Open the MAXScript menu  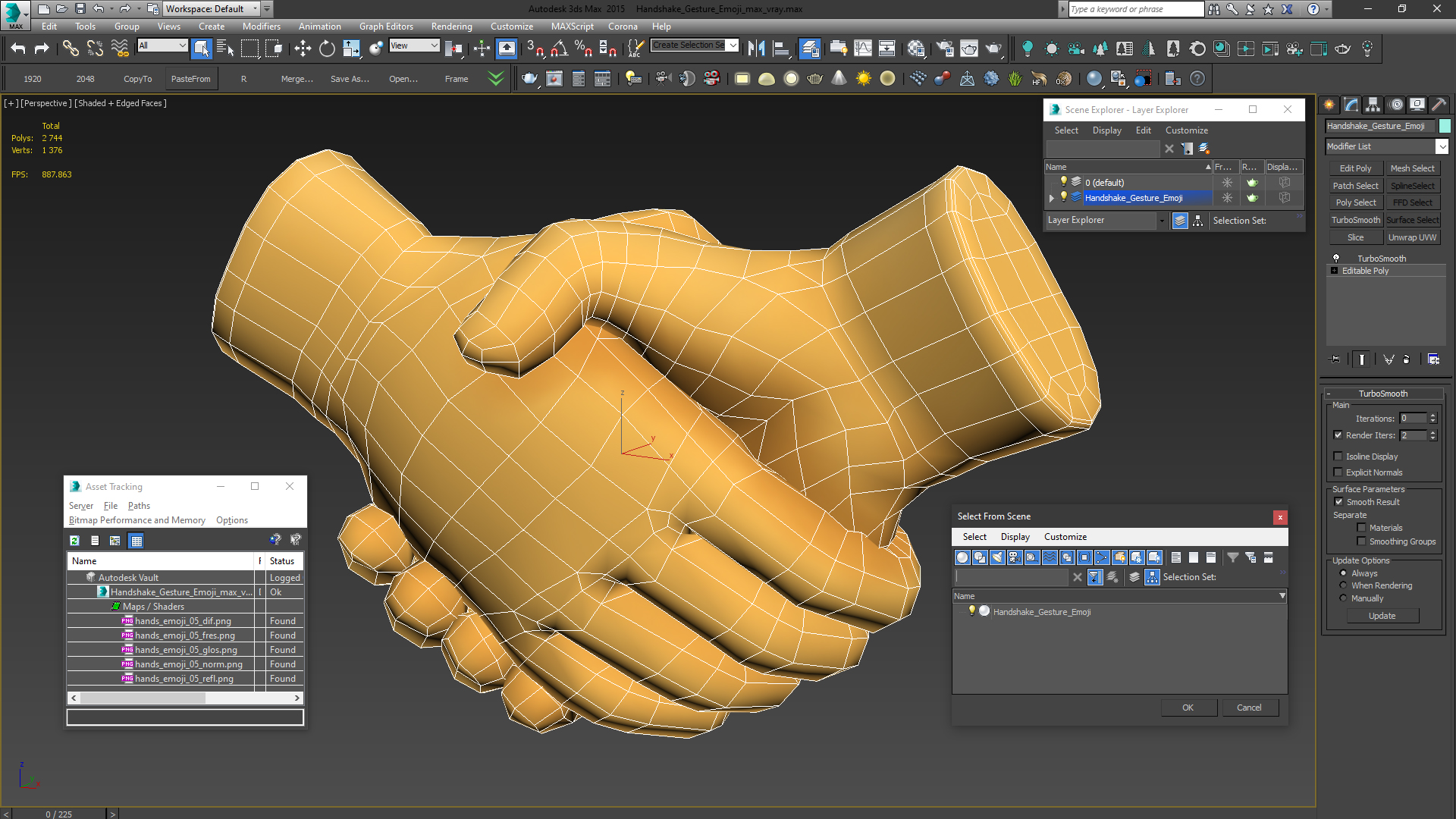(x=572, y=27)
